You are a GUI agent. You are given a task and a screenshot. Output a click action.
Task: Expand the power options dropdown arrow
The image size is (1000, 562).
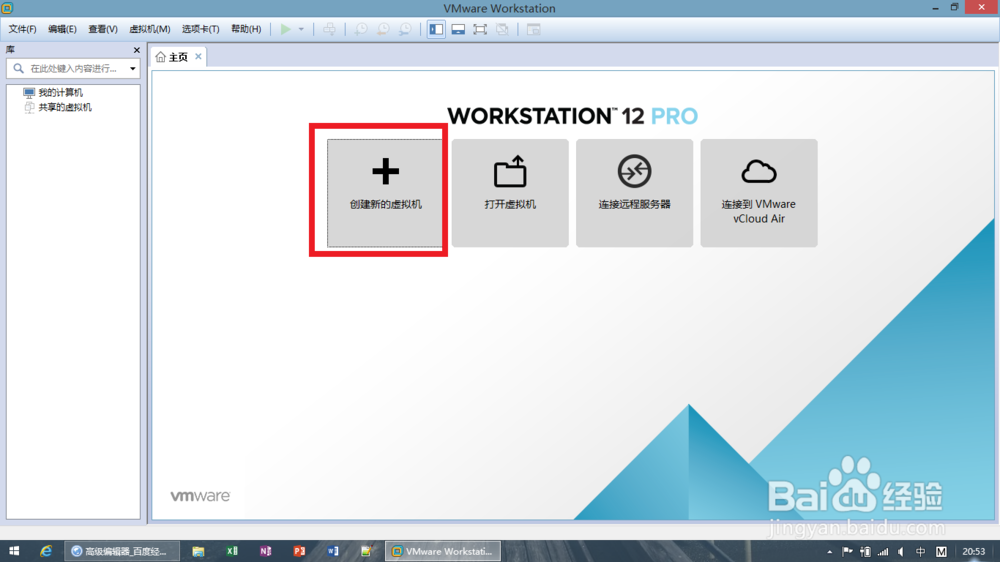(301, 29)
